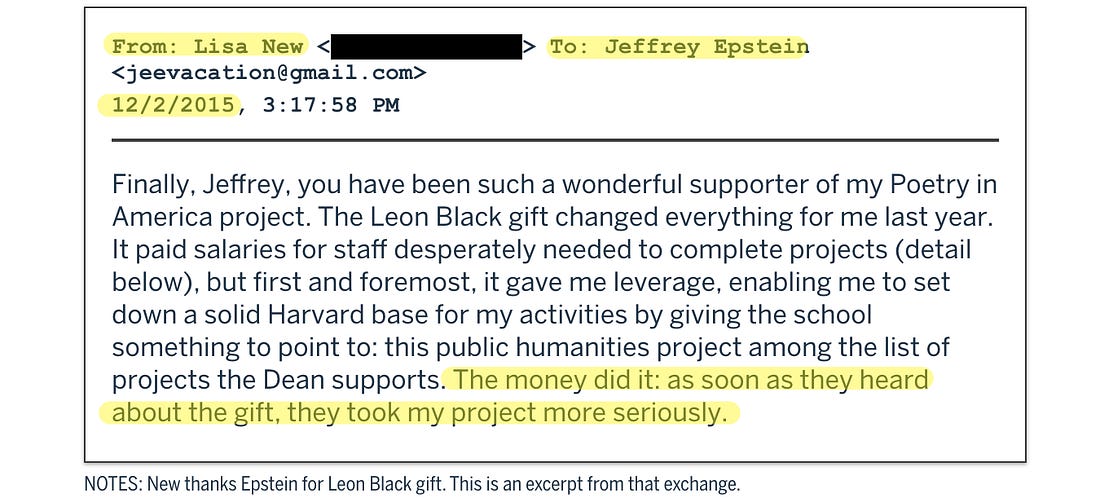Viewport: 1100px width, 502px height.
Task: Click the highlighted "To: Jeffrey Epstein" text
Action: (x=678, y=46)
